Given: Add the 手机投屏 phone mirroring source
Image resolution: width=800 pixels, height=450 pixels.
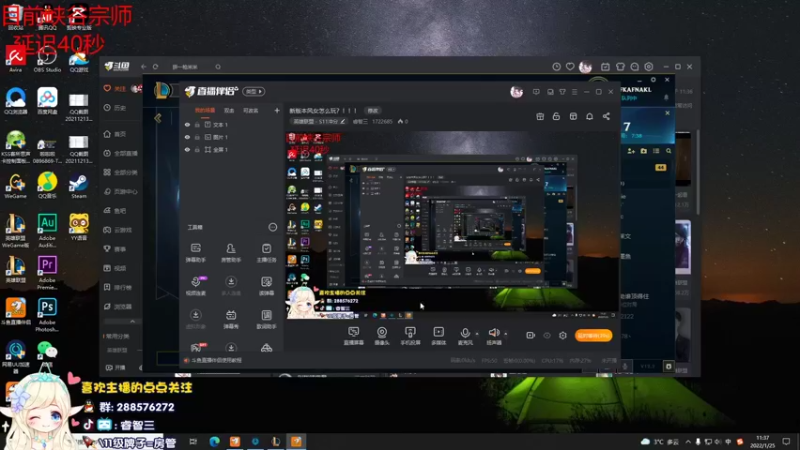Looking at the screenshot, I should 410,336.
